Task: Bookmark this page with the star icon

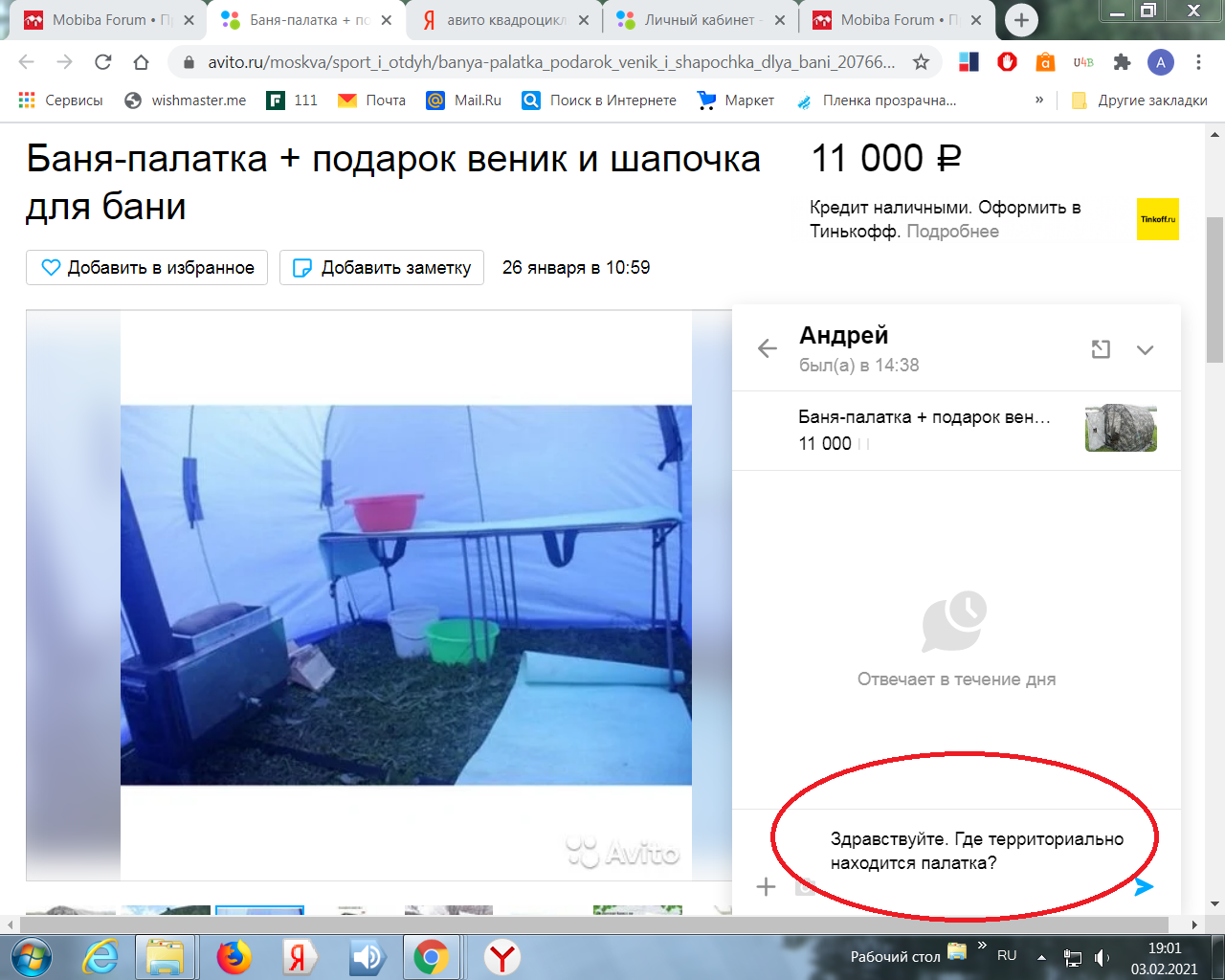Action: click(921, 62)
